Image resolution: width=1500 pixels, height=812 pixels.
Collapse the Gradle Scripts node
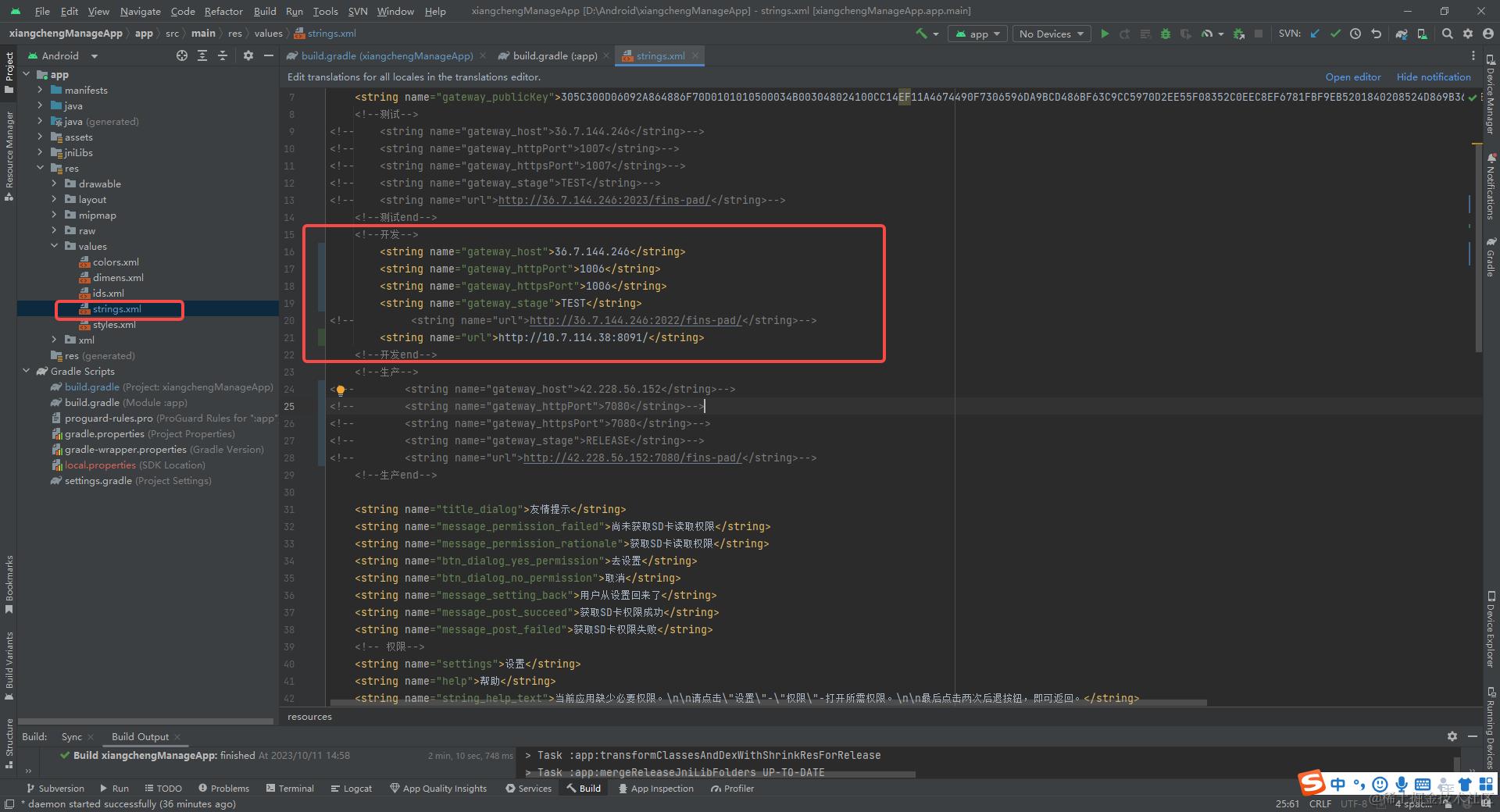(26, 371)
